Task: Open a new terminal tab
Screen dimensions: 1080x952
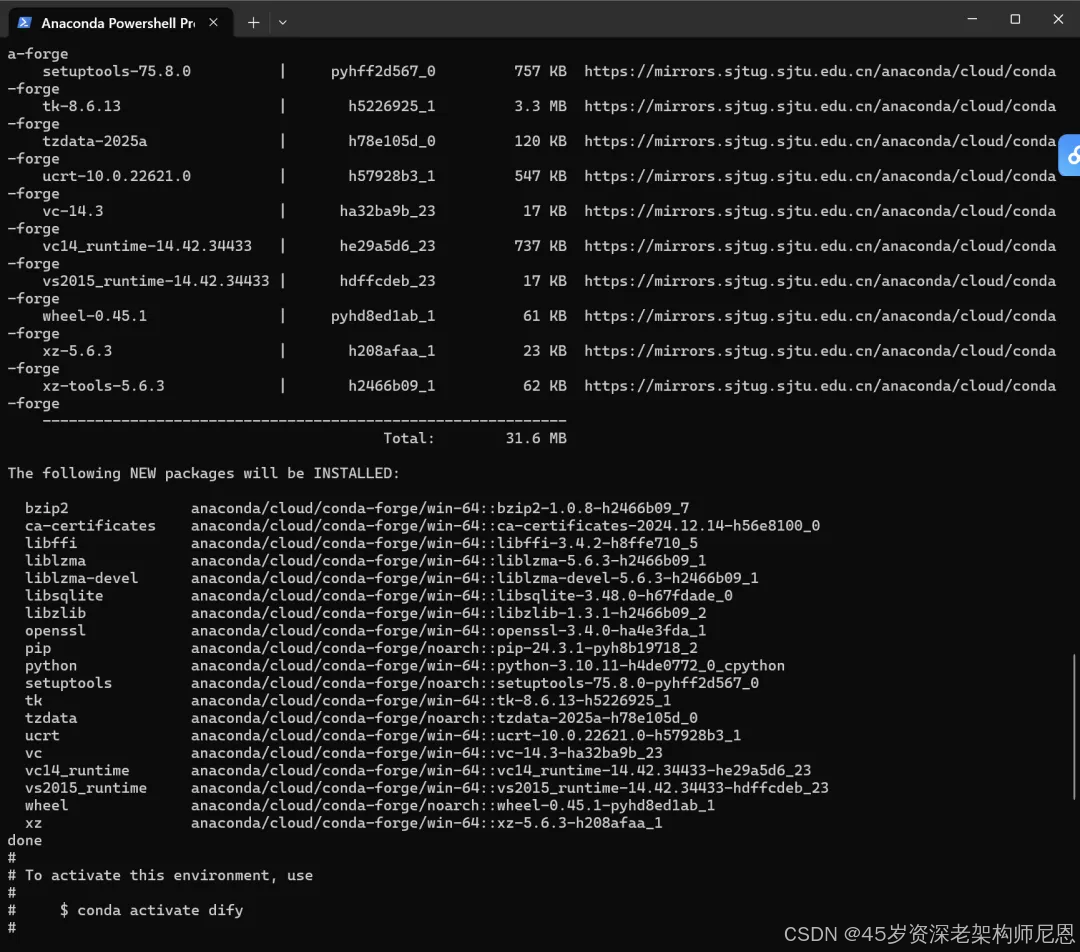Action: click(x=253, y=23)
